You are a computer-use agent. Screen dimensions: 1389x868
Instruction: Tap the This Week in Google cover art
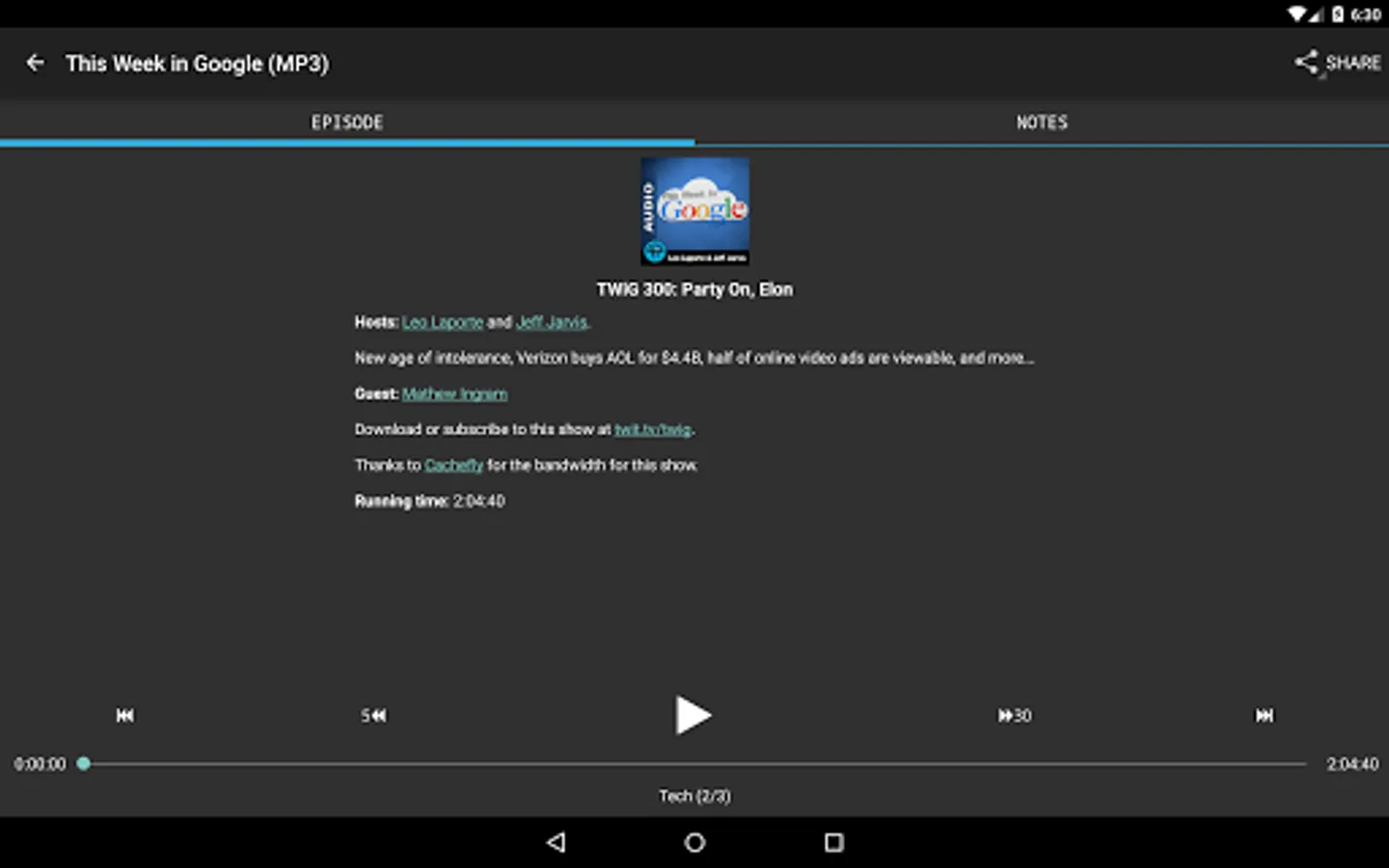coord(694,211)
